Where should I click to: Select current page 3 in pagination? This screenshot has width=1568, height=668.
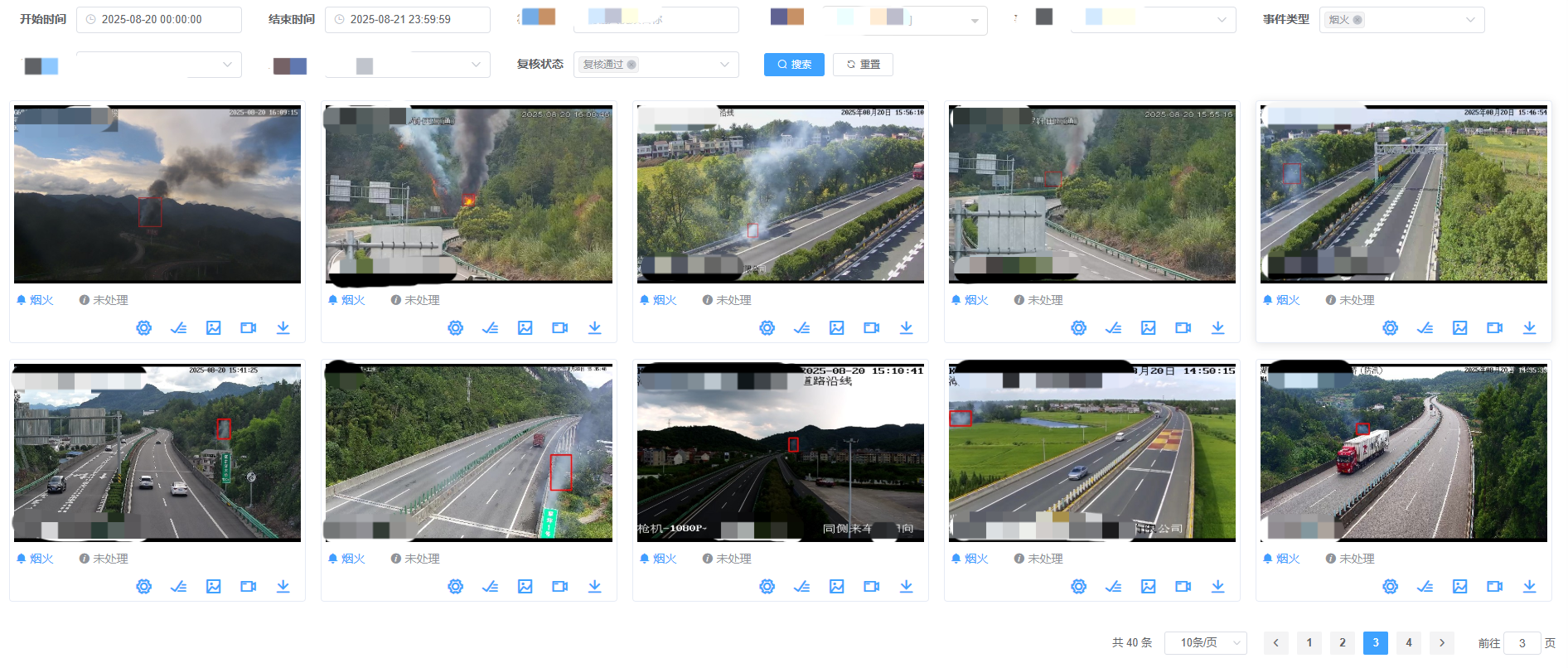[x=1376, y=643]
